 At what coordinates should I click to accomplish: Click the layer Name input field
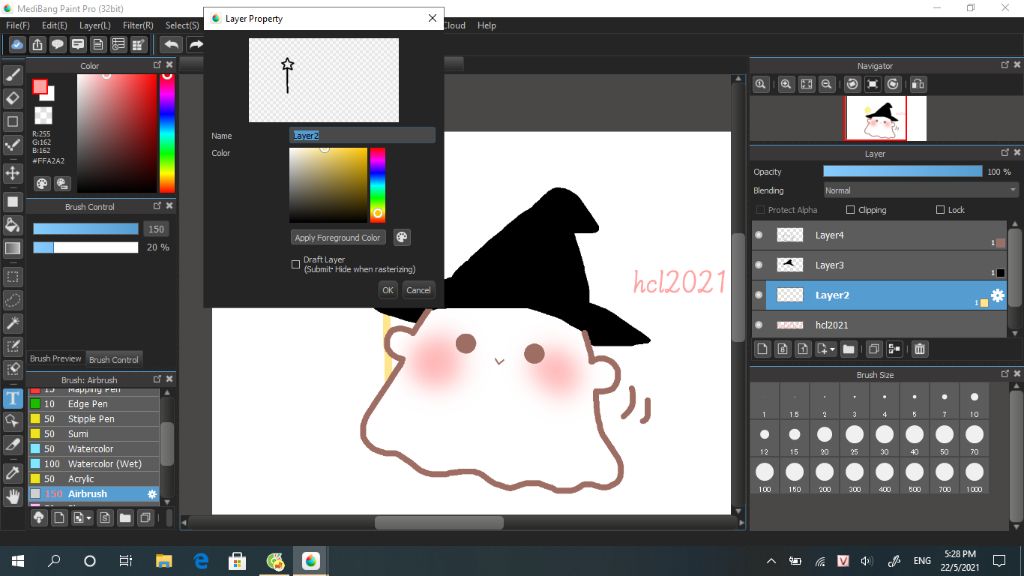tap(362, 136)
